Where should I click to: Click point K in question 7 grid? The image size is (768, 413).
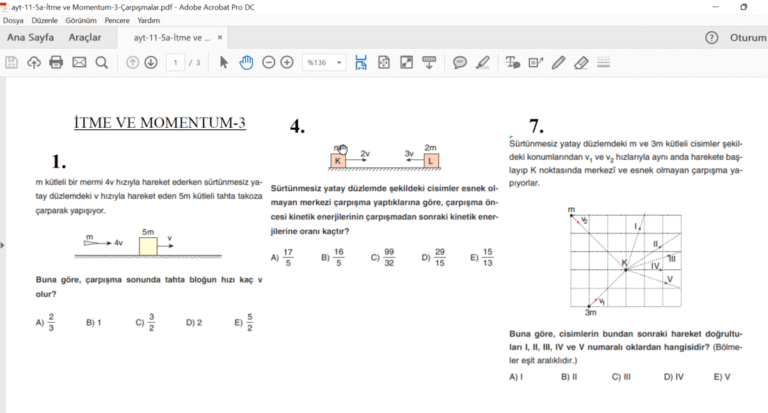coord(625,269)
